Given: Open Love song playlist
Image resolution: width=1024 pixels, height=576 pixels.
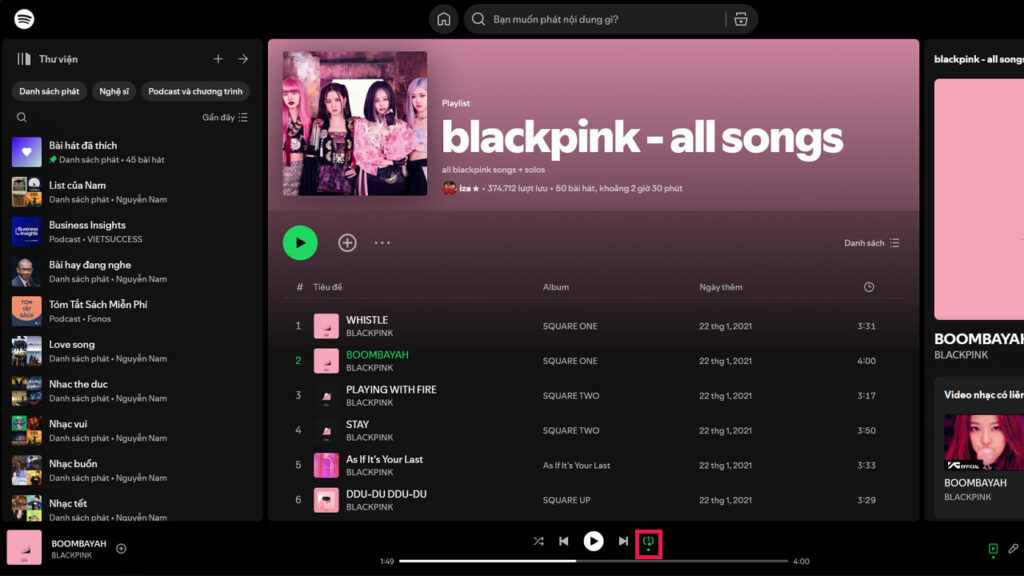Looking at the screenshot, I should [x=131, y=351].
